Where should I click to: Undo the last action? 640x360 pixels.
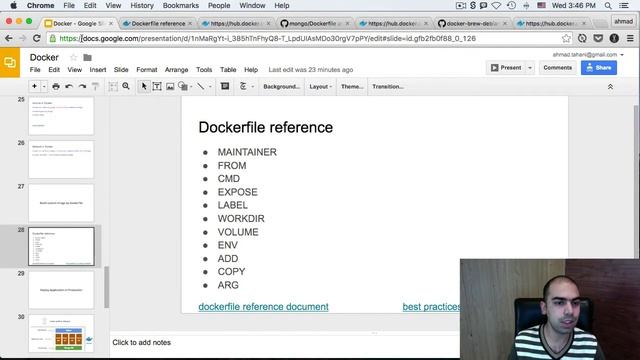pos(69,87)
